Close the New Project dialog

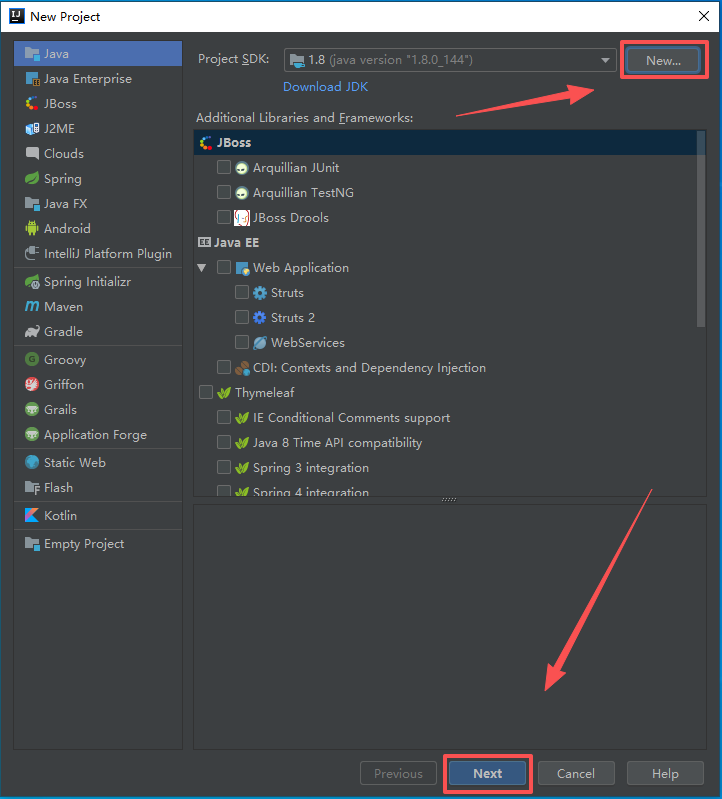[704, 16]
